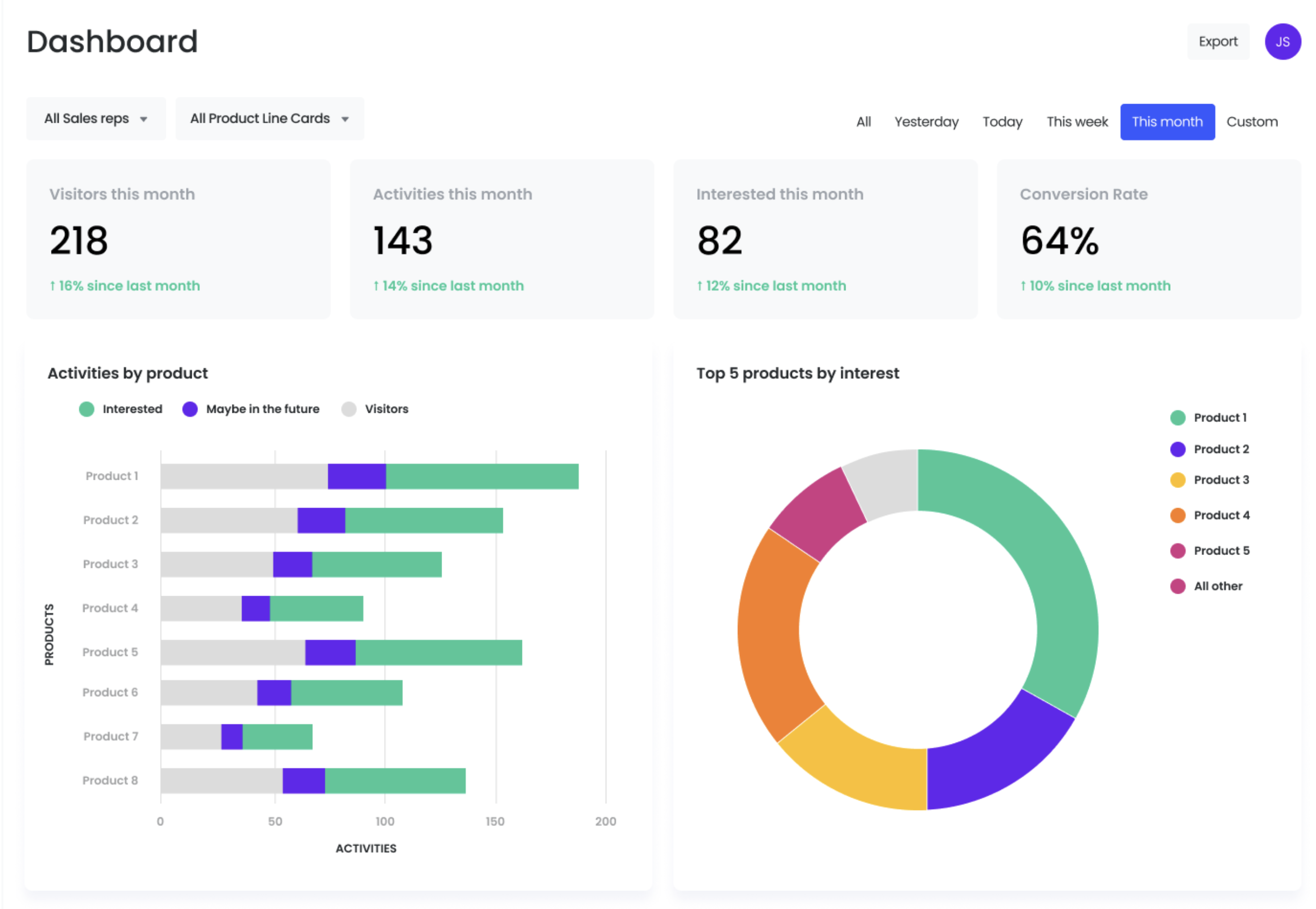
Task: Toggle Product 2 in donut legend
Action: [x=1209, y=449]
